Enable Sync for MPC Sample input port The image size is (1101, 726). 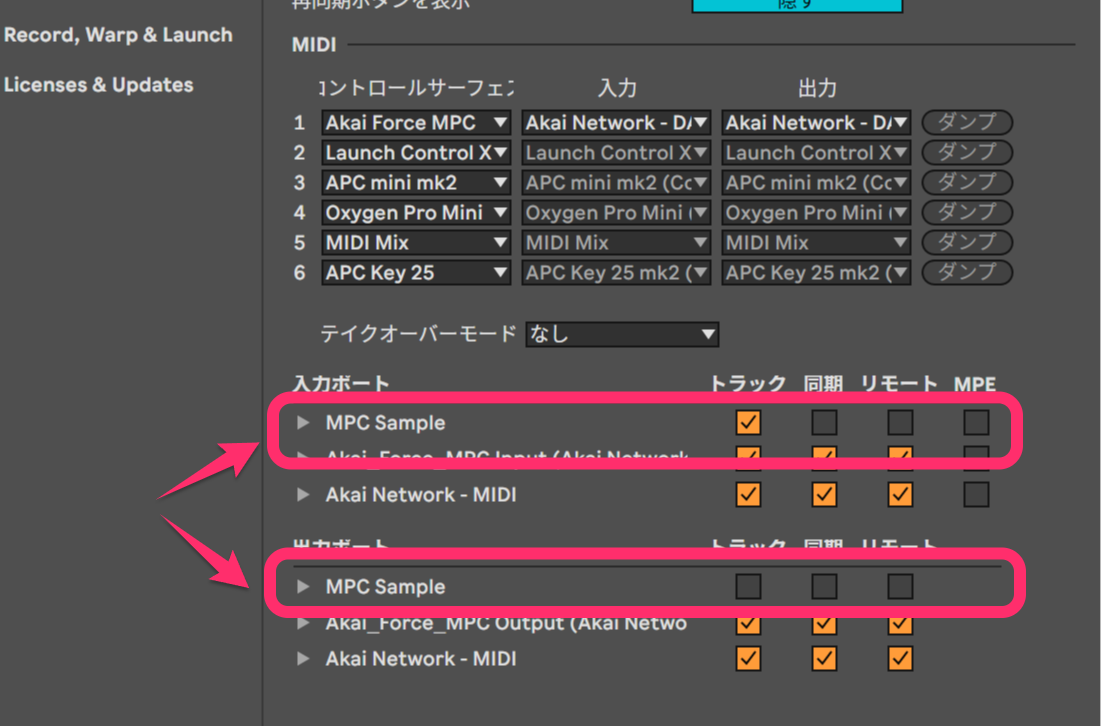[x=824, y=423]
